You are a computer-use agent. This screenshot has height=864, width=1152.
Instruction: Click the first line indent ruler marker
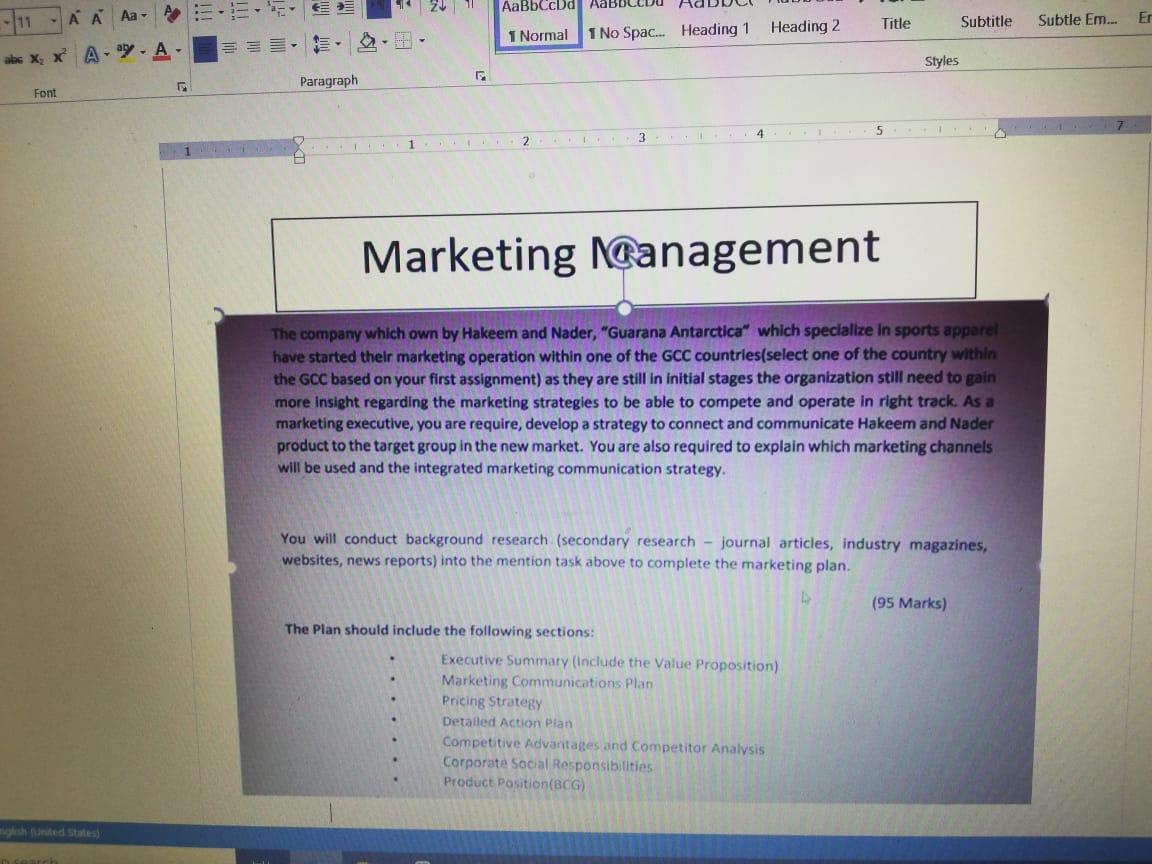pyautogui.click(x=298, y=140)
